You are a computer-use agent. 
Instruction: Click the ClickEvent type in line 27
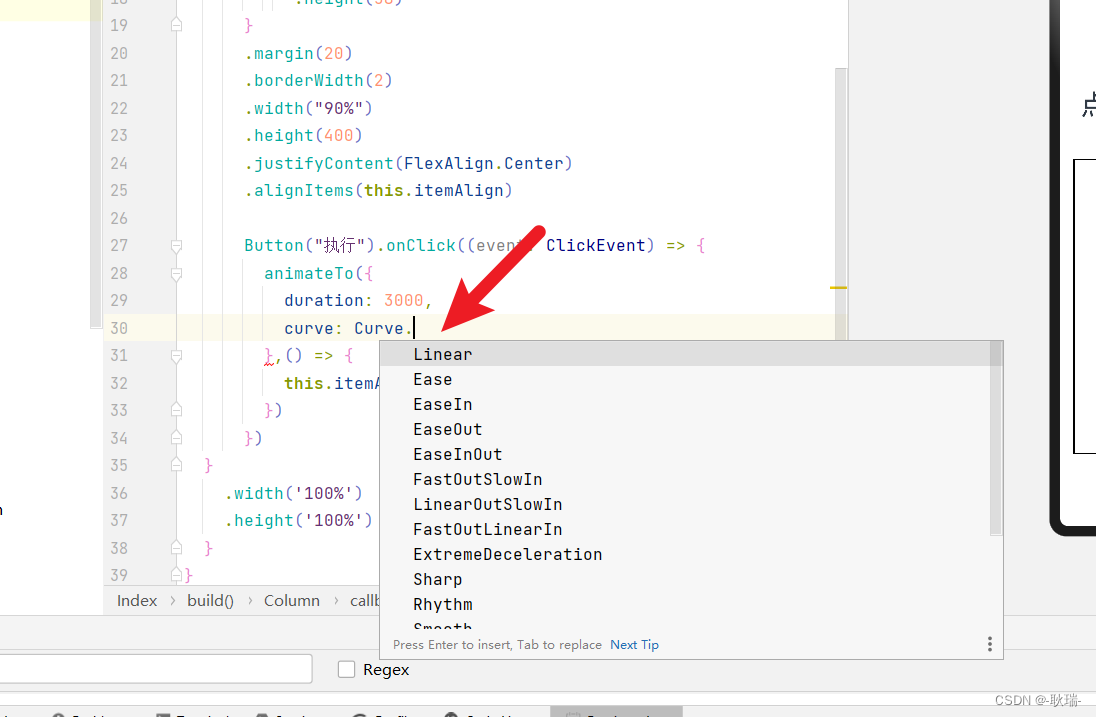(x=596, y=246)
